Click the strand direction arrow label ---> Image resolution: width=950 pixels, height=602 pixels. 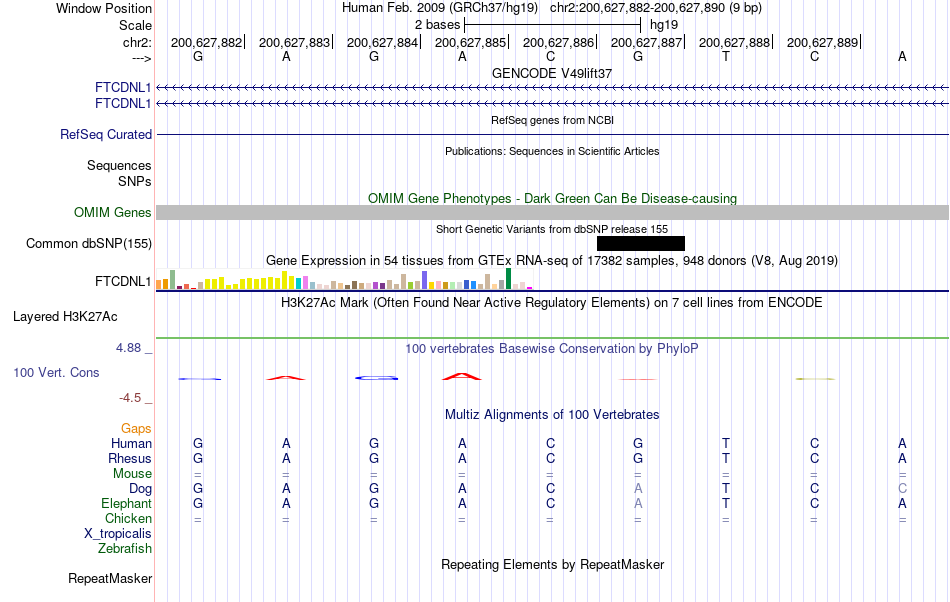click(141, 58)
